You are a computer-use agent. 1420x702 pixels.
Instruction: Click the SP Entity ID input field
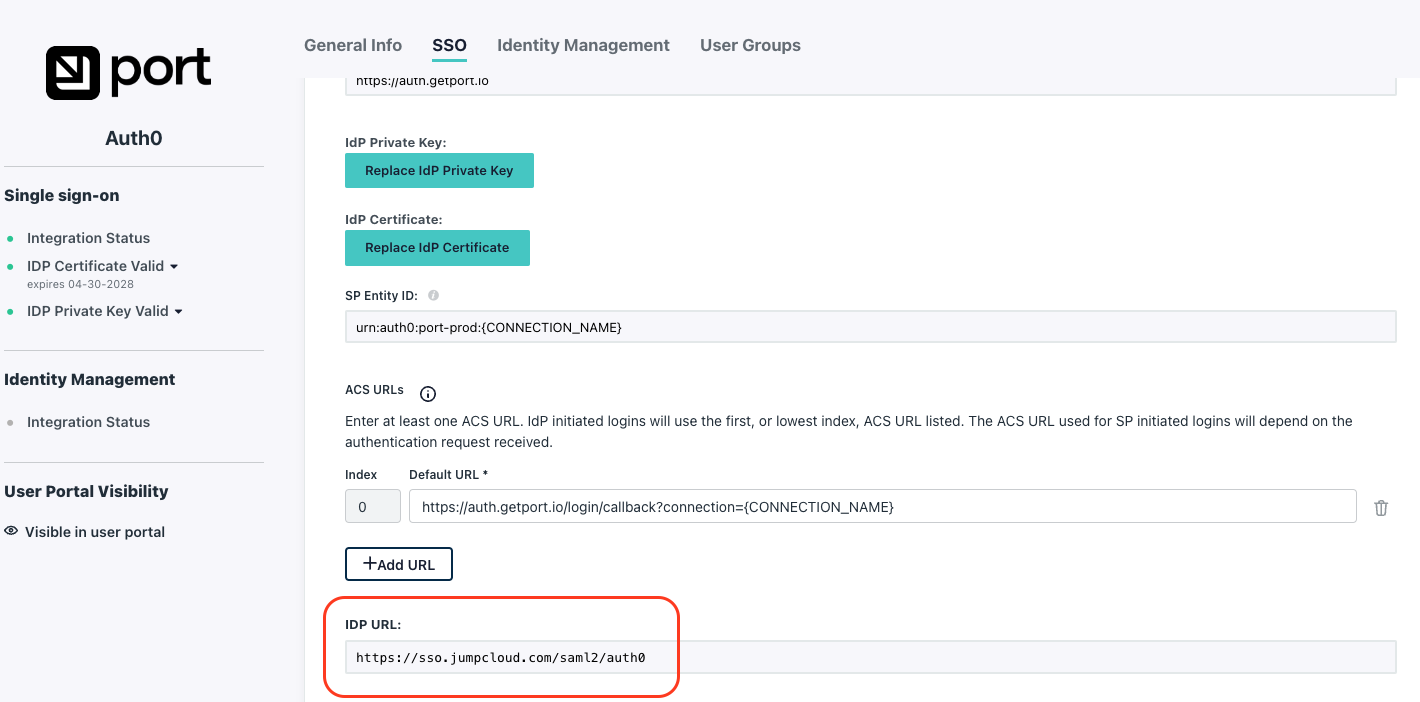pos(870,327)
